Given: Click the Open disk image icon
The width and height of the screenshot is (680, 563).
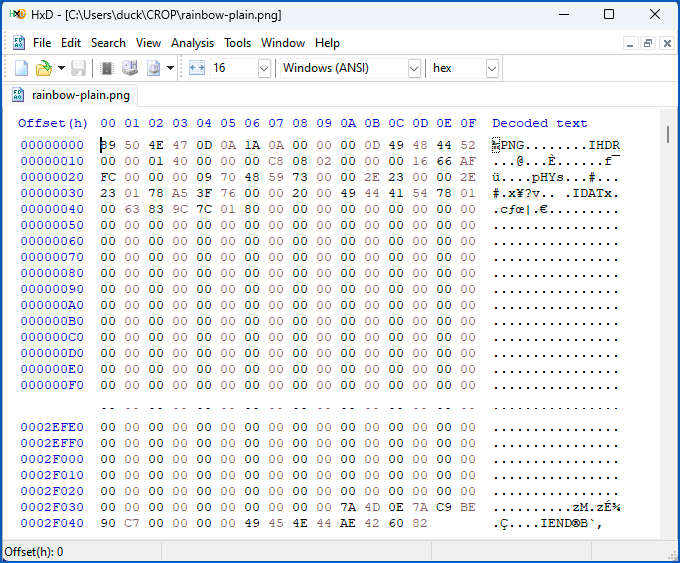Looking at the screenshot, I should (x=153, y=68).
